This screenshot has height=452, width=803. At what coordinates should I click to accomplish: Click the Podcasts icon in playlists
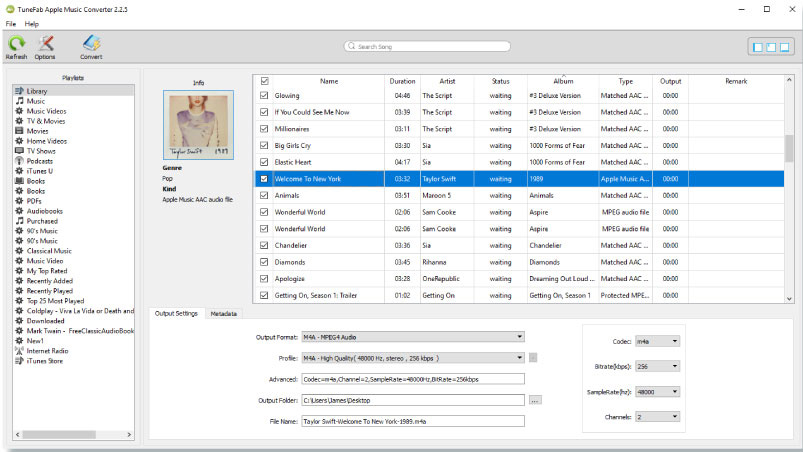19,161
